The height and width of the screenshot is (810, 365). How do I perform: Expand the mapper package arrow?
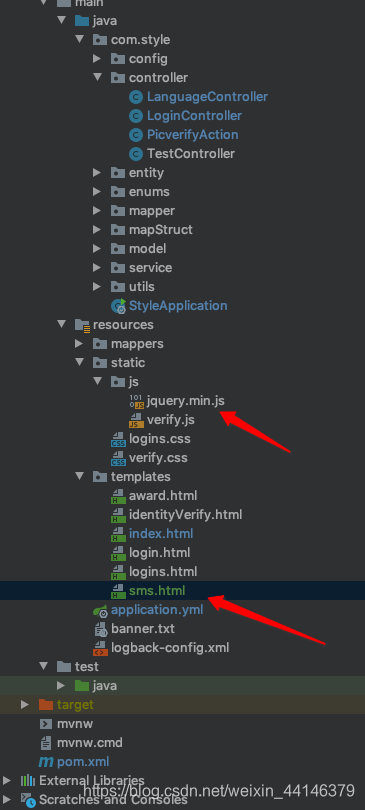click(x=97, y=211)
